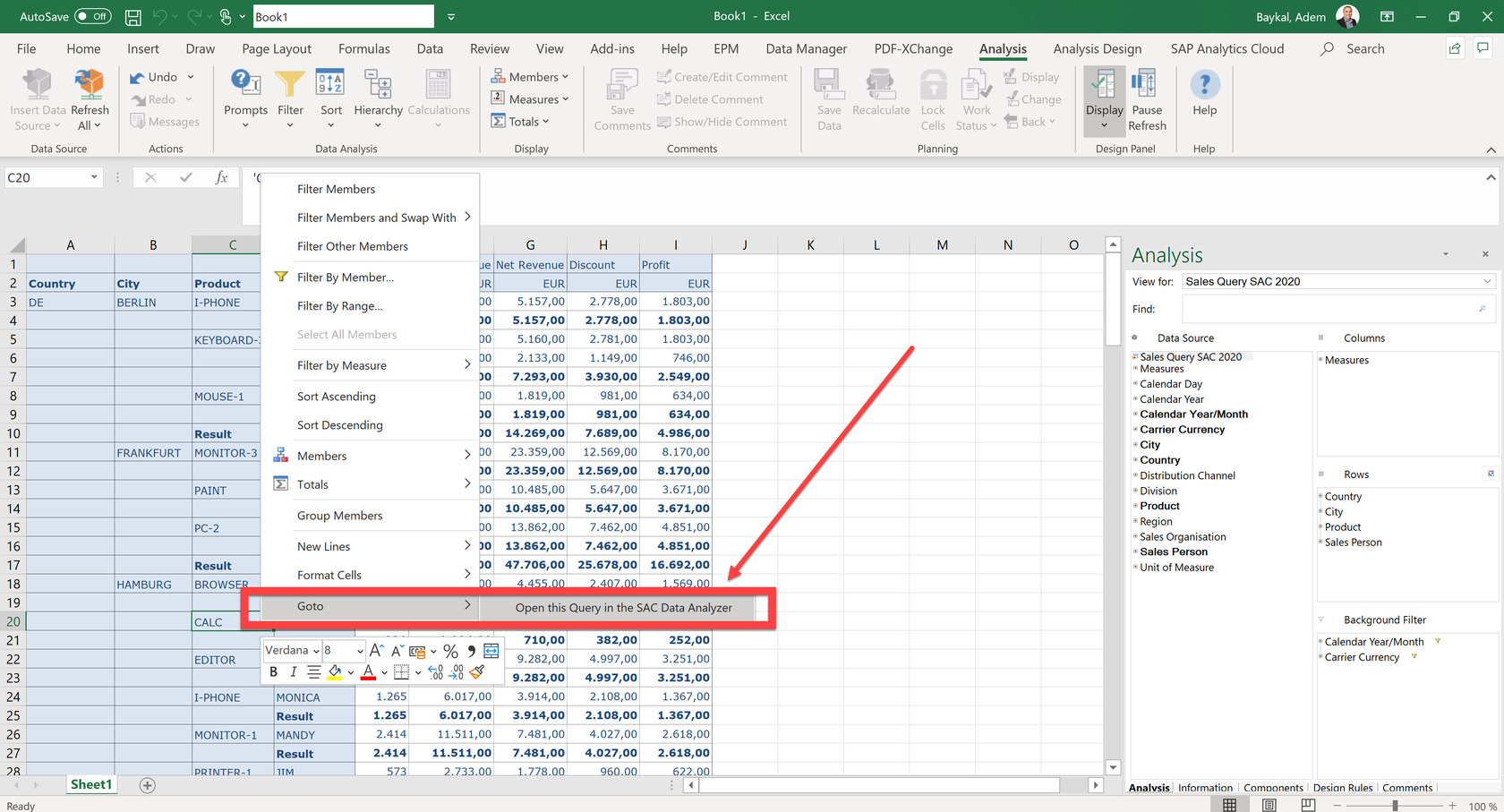Open the Analysis Design ribbon tab

1097,48
